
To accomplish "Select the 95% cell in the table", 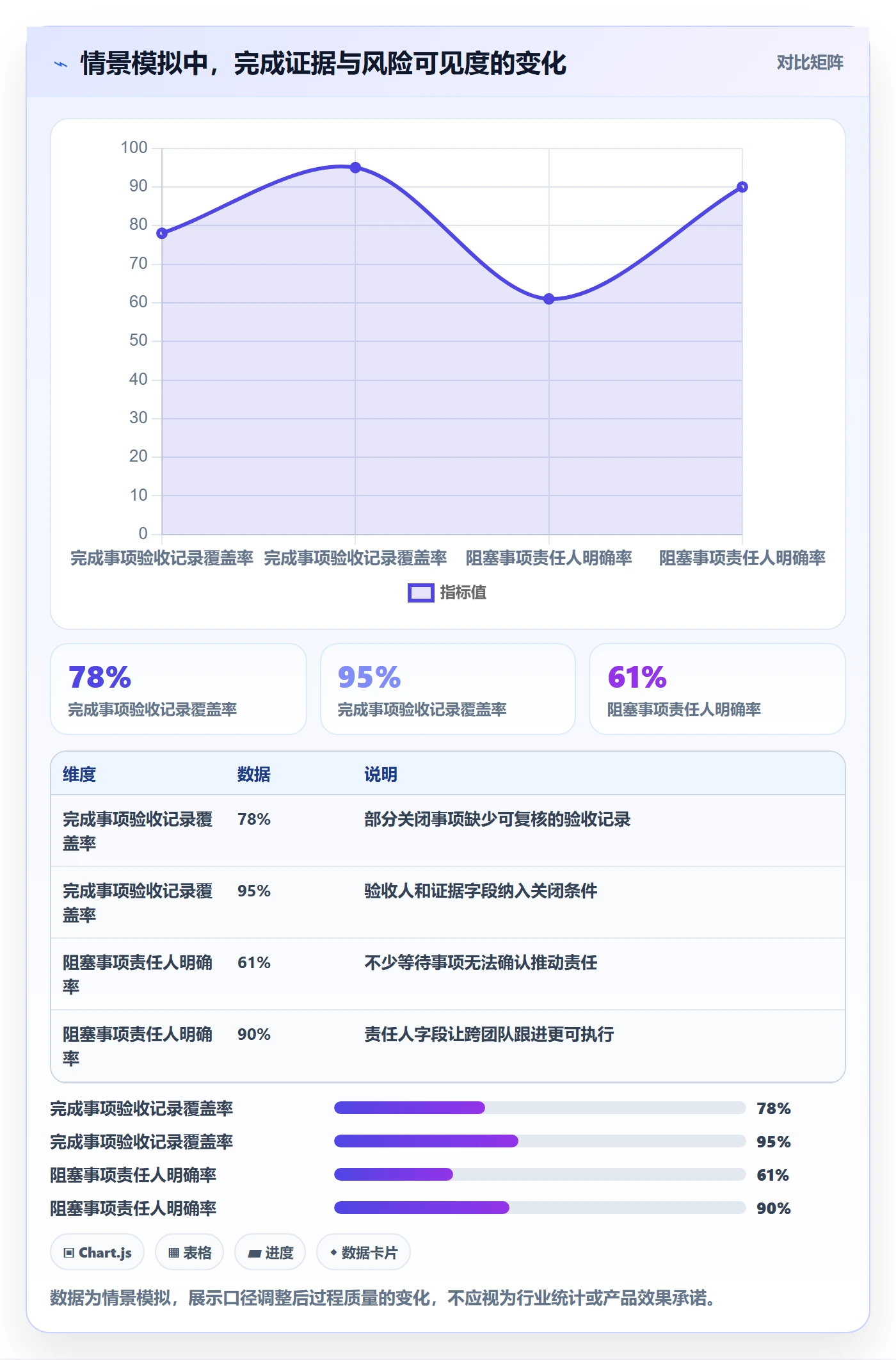I will click(x=254, y=891).
